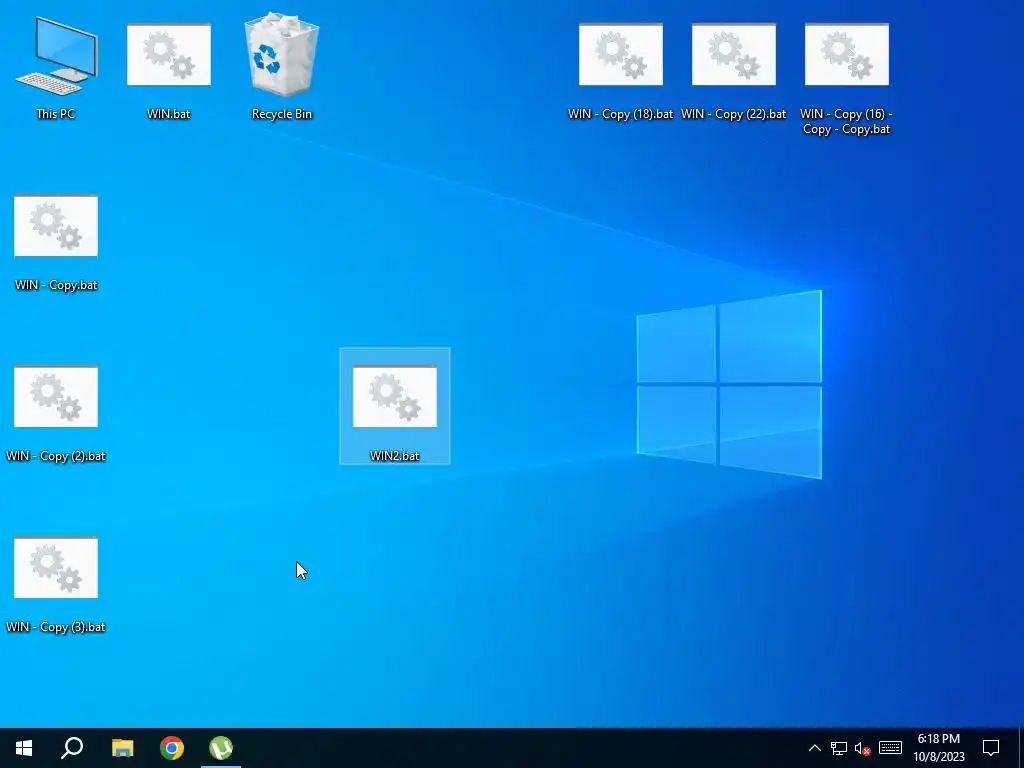Viewport: 1024px width, 768px height.
Task: Open the notification action center
Action: [x=991, y=748]
